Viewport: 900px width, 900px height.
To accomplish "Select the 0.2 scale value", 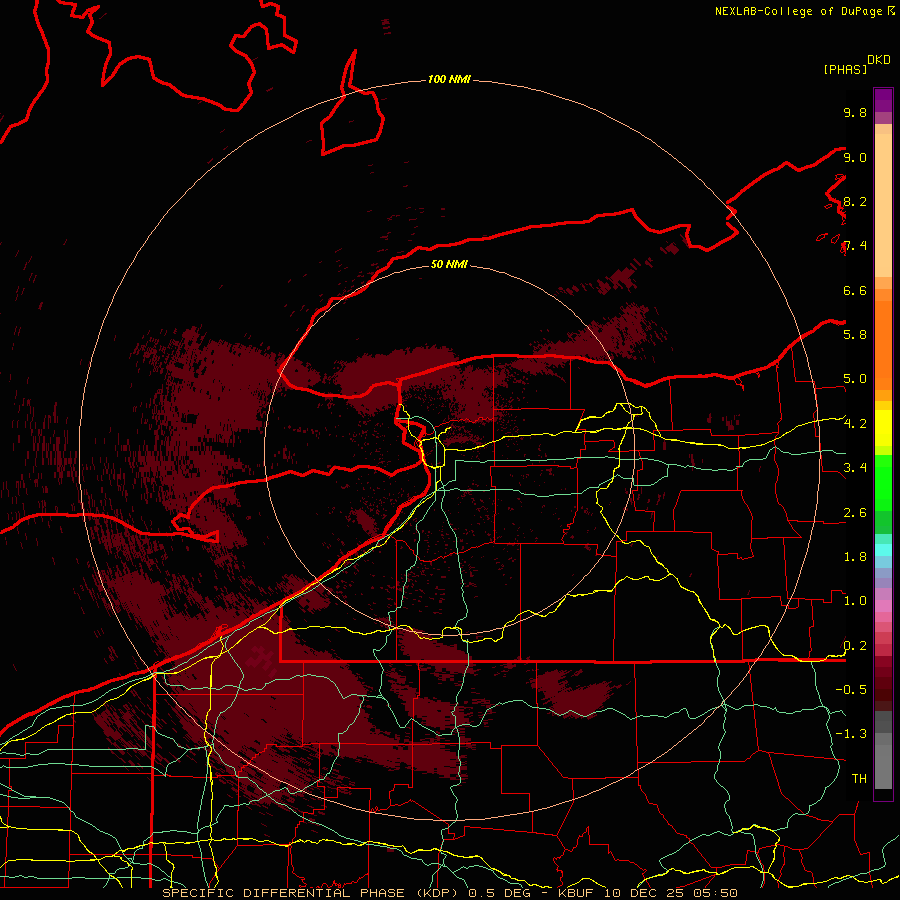I will point(855,646).
